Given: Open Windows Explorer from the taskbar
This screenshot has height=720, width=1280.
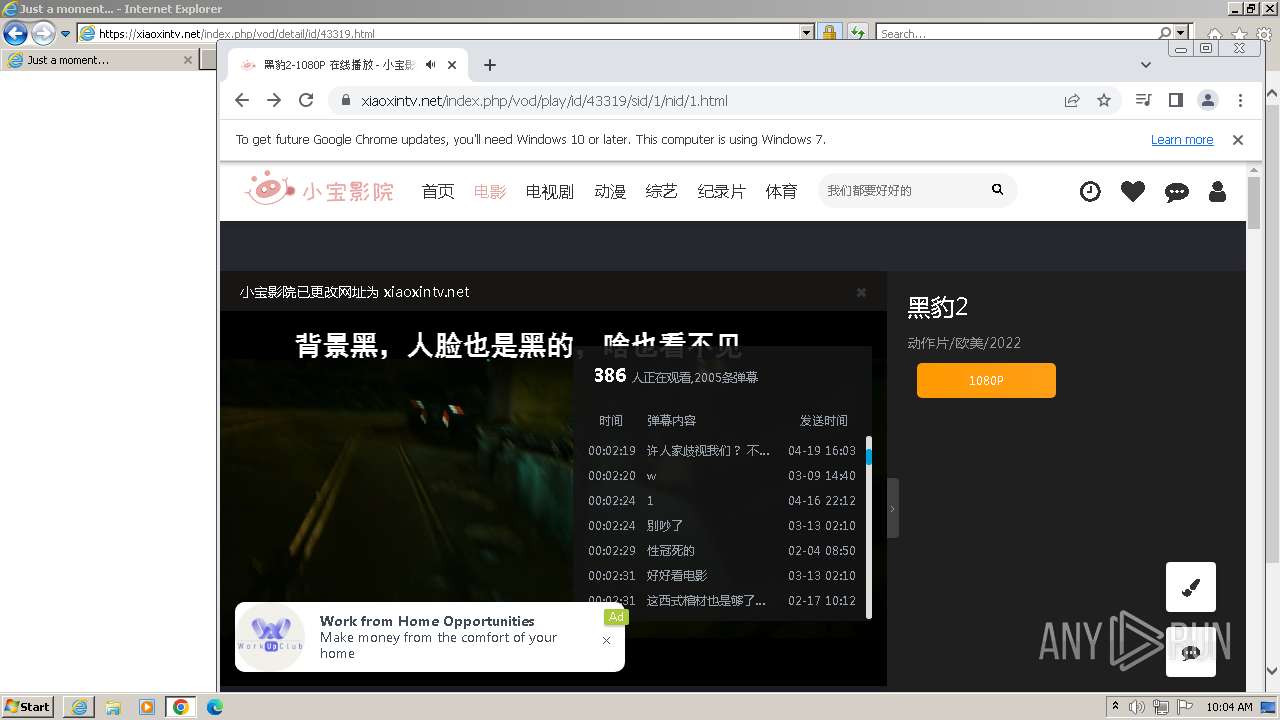Looking at the screenshot, I should coord(113,707).
